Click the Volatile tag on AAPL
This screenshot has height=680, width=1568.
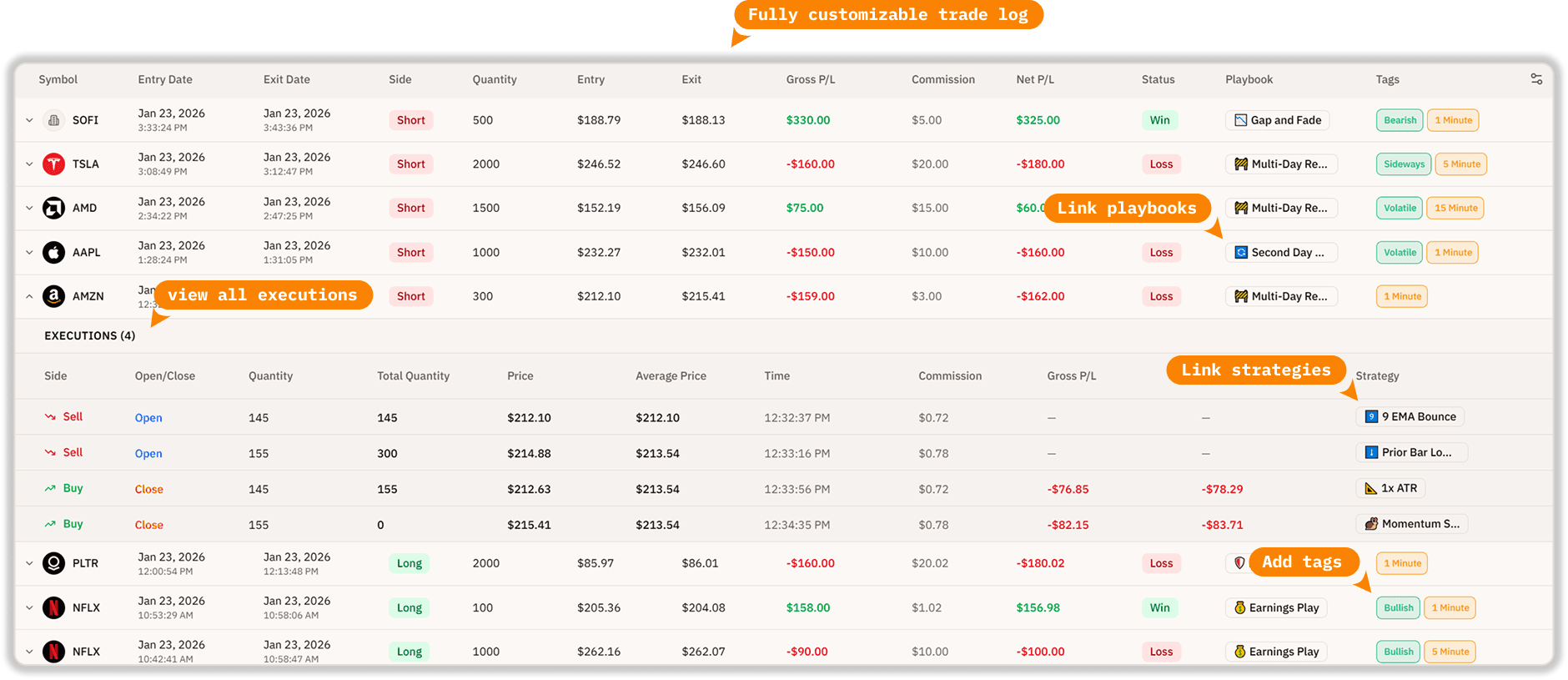(x=1400, y=252)
